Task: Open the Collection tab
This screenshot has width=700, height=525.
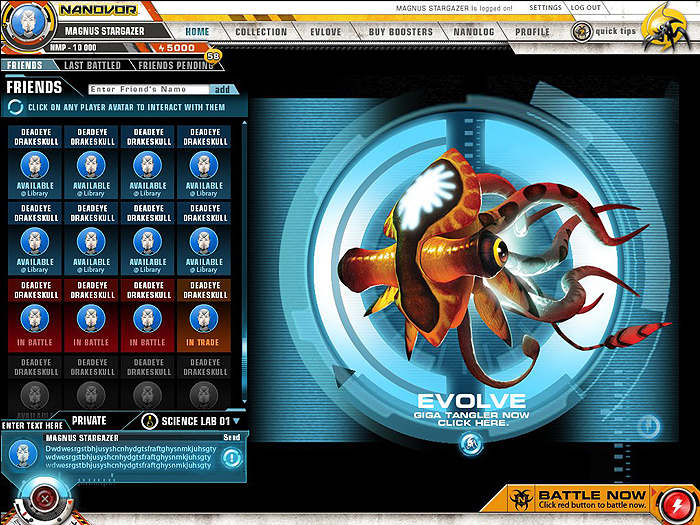Action: click(260, 32)
